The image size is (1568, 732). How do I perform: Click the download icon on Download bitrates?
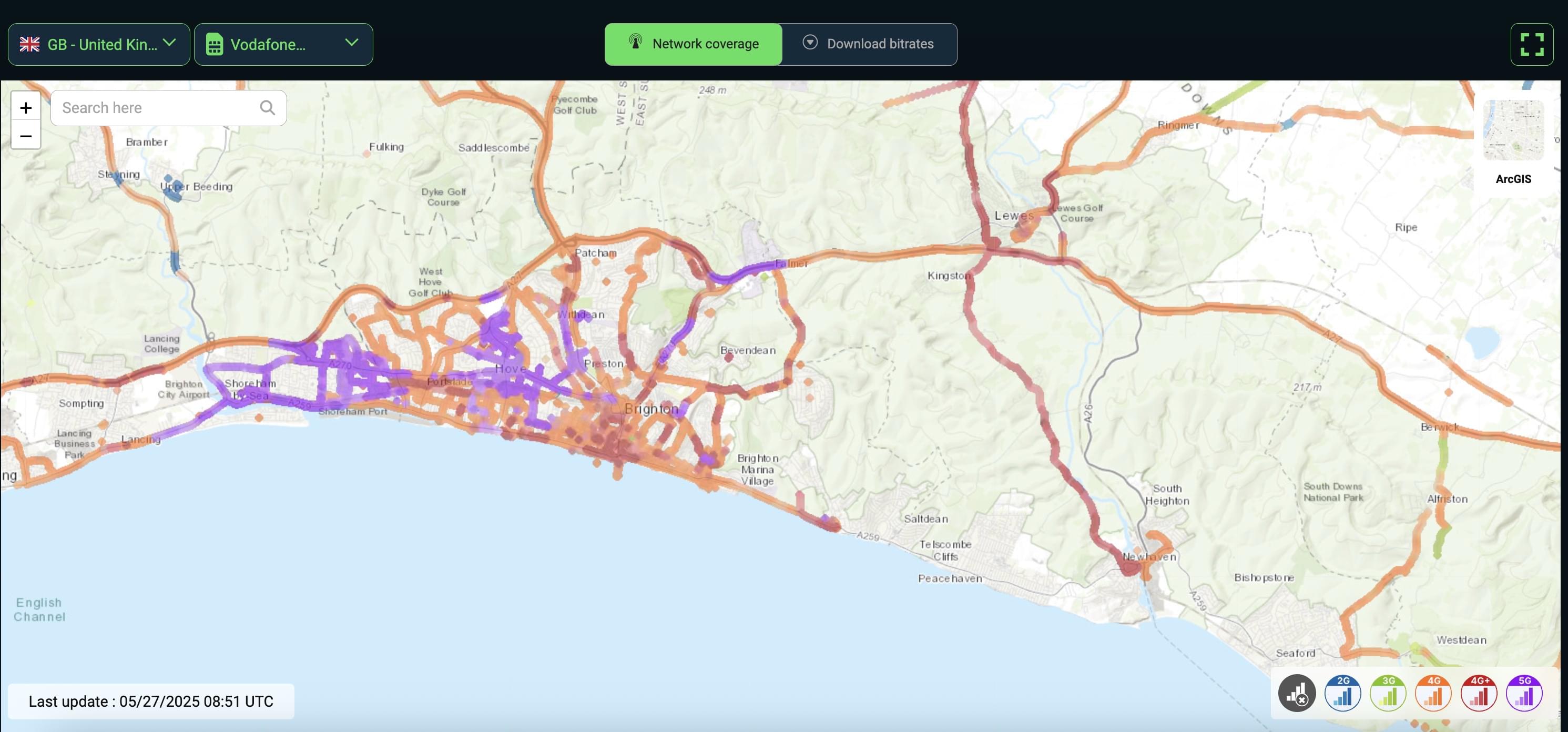click(x=810, y=43)
